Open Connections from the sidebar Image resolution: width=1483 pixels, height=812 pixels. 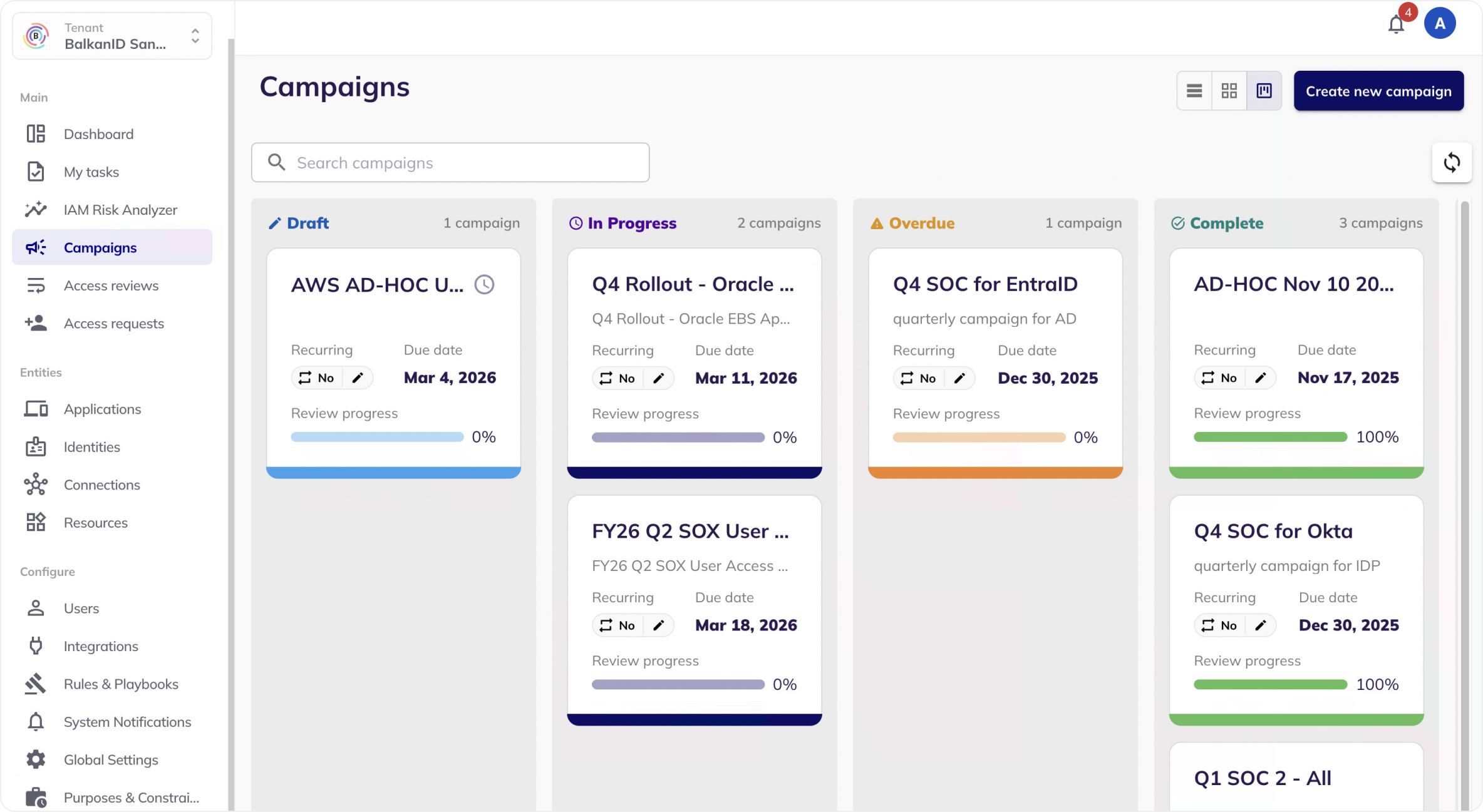click(101, 485)
